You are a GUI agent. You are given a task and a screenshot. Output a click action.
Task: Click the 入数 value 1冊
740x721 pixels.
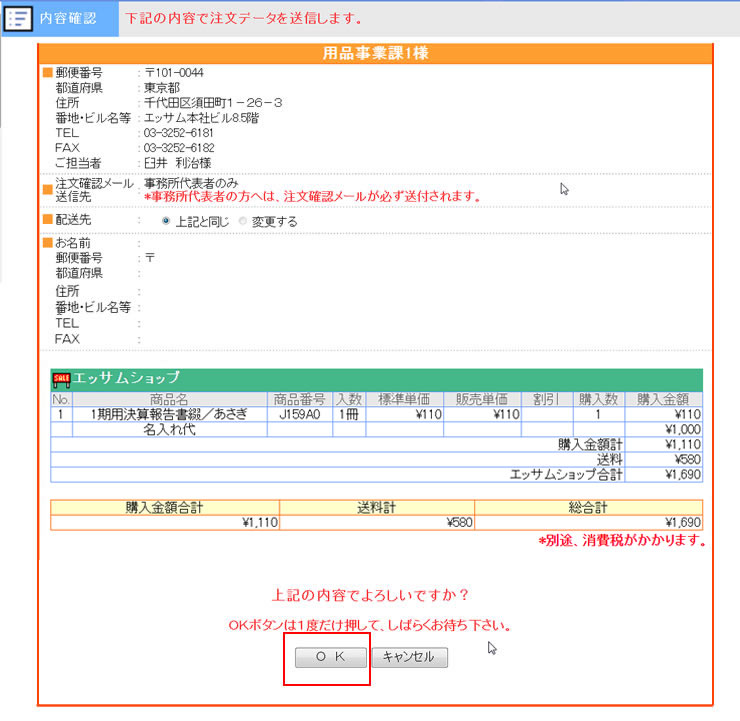tap(349, 414)
